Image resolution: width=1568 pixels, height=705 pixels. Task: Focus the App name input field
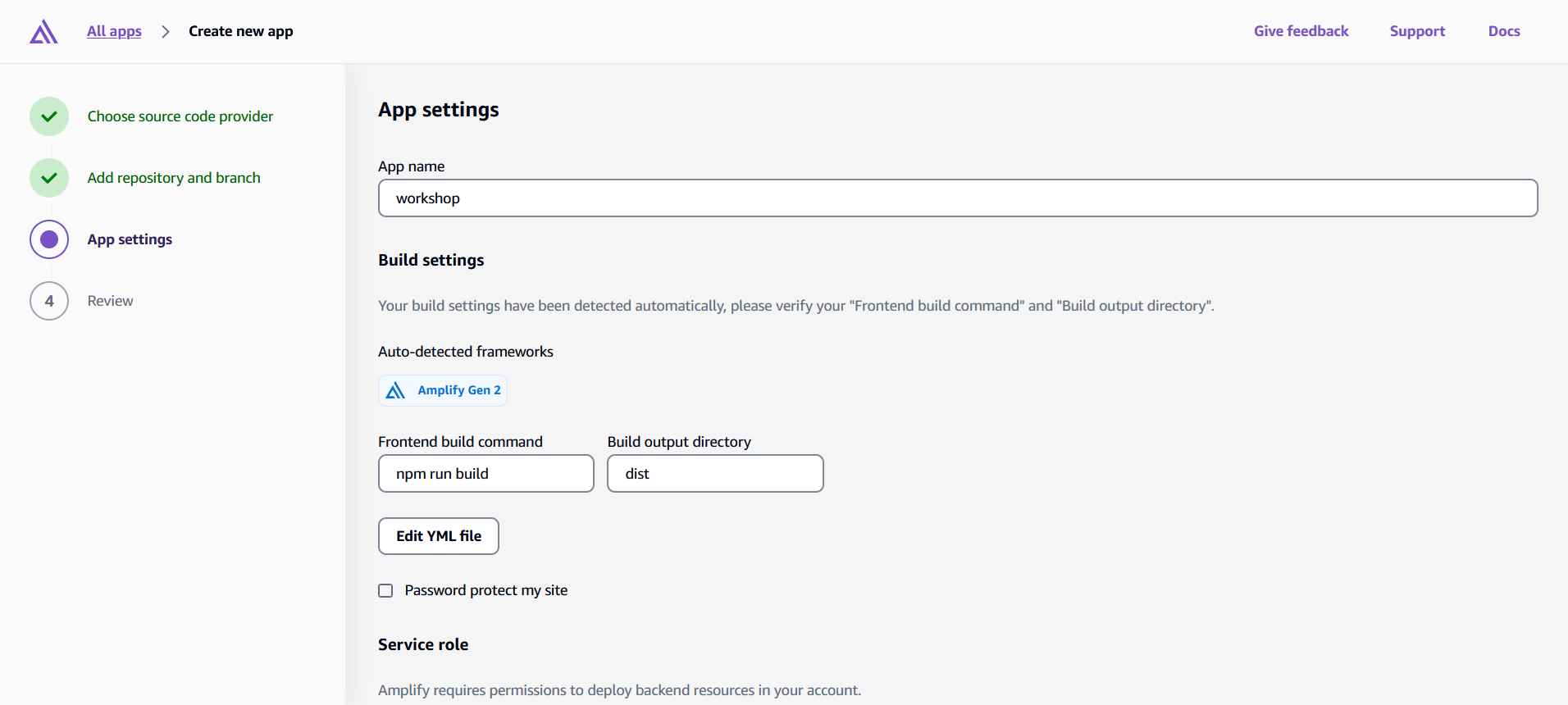pyautogui.click(x=958, y=198)
